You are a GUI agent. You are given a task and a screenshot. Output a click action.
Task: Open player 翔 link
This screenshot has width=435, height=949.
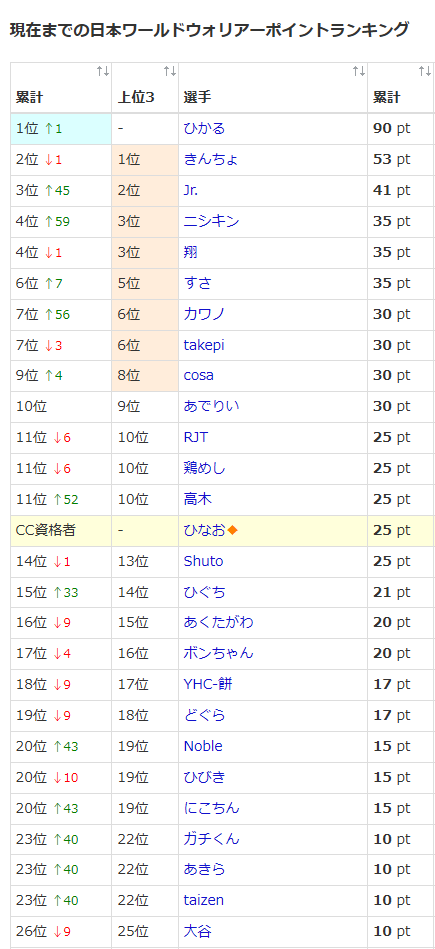point(190,252)
